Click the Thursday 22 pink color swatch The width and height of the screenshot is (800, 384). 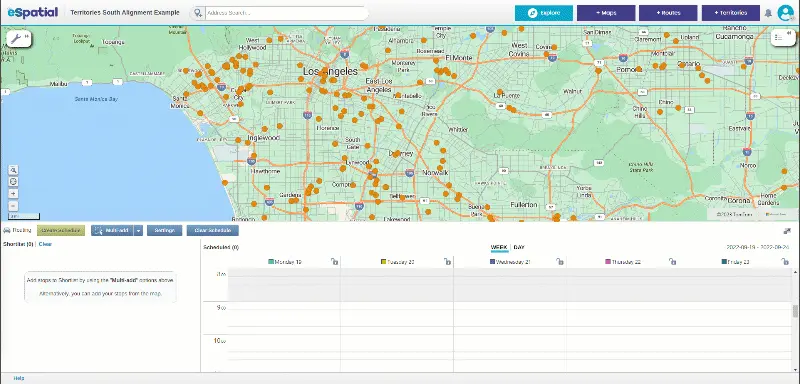coord(608,262)
